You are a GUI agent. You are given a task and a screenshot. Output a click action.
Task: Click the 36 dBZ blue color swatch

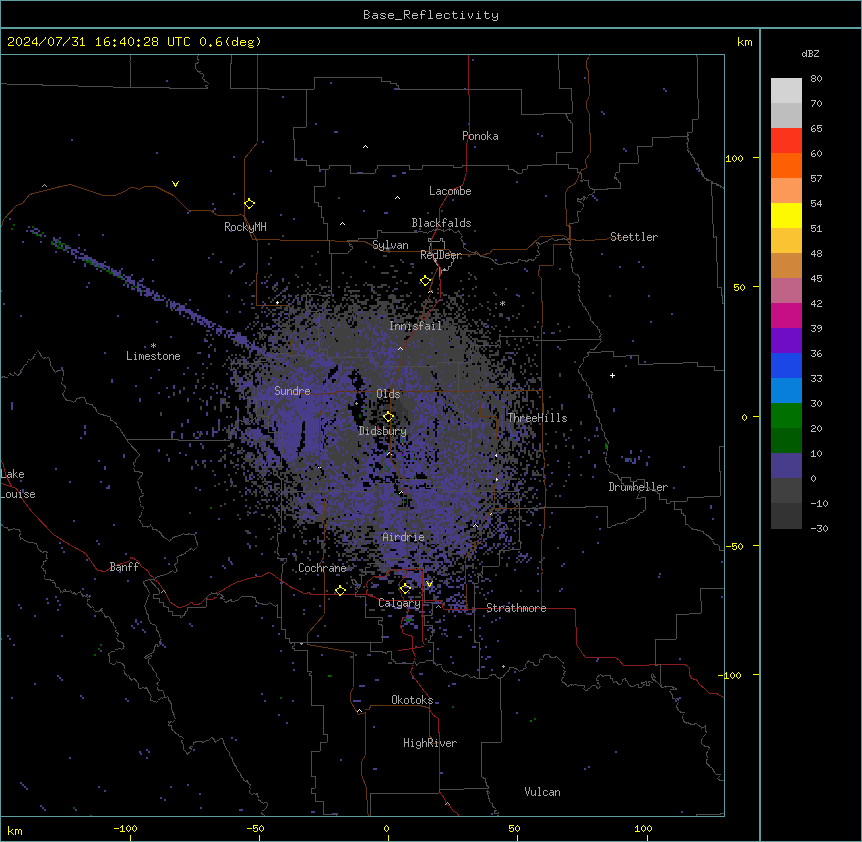point(786,365)
